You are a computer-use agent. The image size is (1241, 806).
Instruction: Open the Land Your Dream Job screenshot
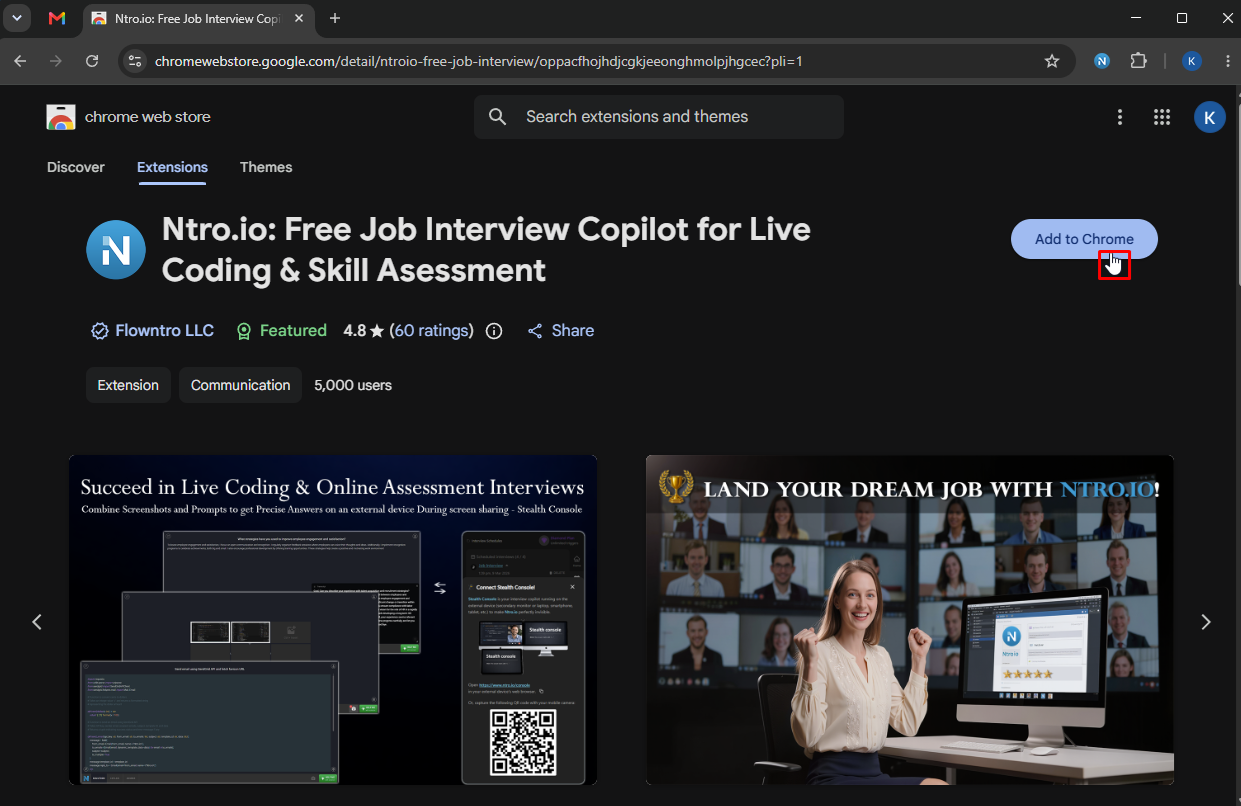pyautogui.click(x=910, y=620)
